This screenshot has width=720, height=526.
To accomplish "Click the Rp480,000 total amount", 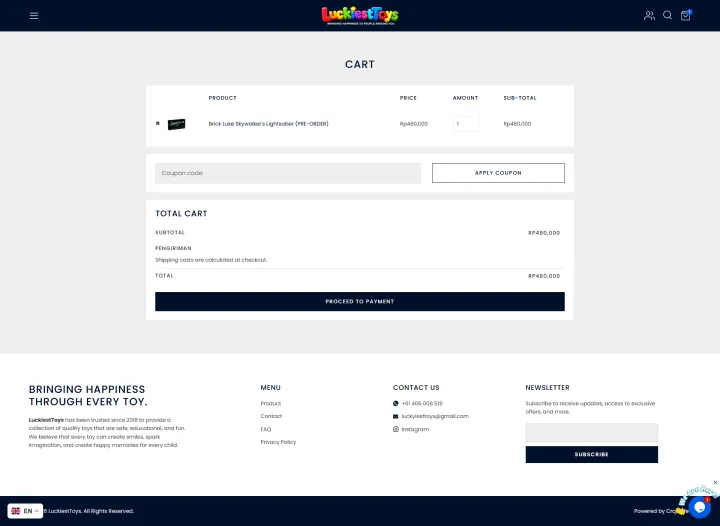I will (x=544, y=276).
